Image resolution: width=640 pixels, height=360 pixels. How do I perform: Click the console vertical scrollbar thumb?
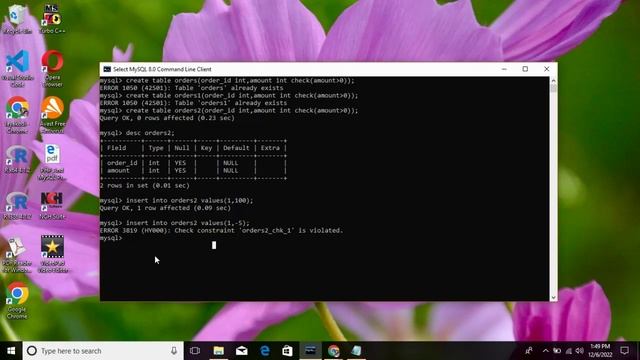pos(553,88)
